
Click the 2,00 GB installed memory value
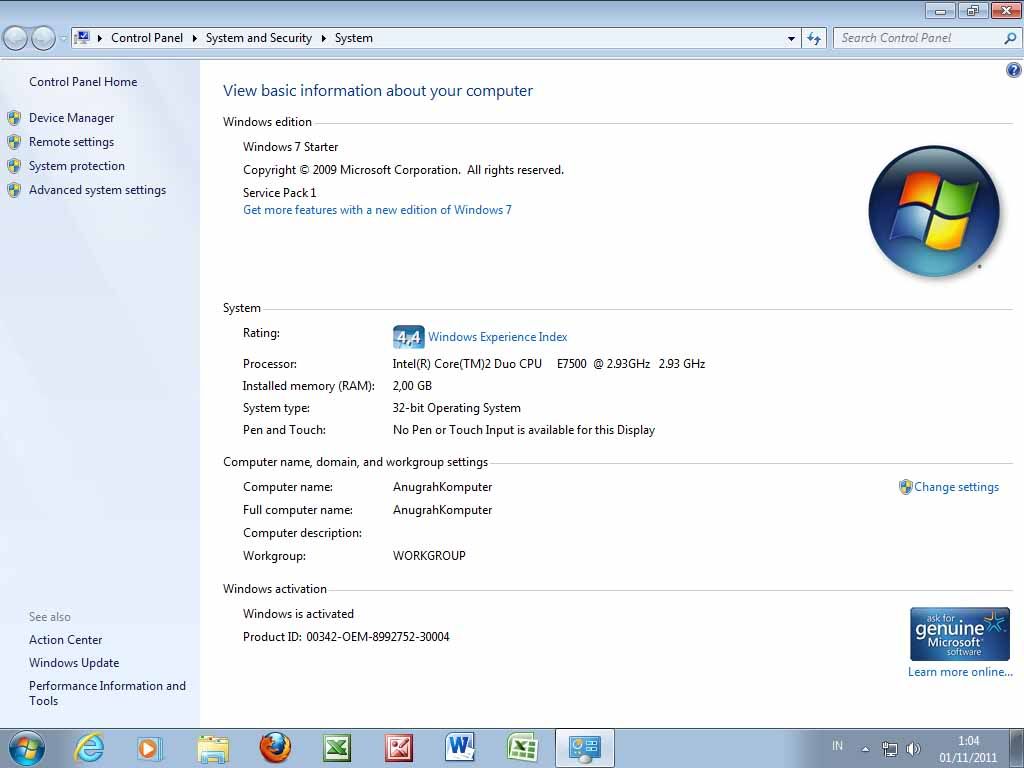point(412,386)
